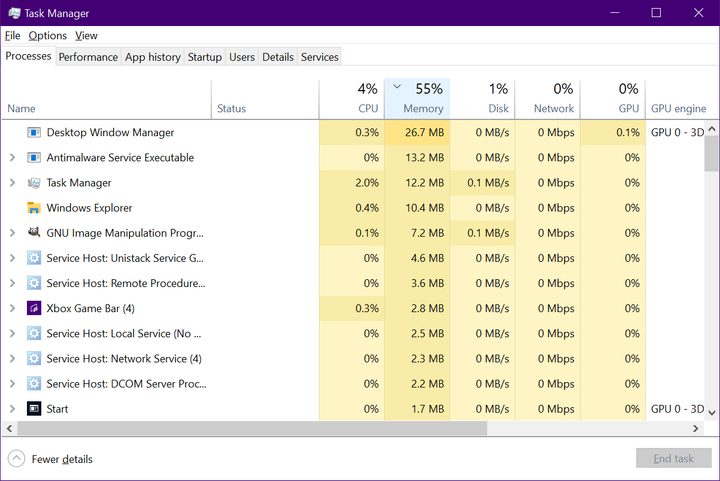Sort by the CPU column header
This screenshot has width=720, height=481.
352,100
